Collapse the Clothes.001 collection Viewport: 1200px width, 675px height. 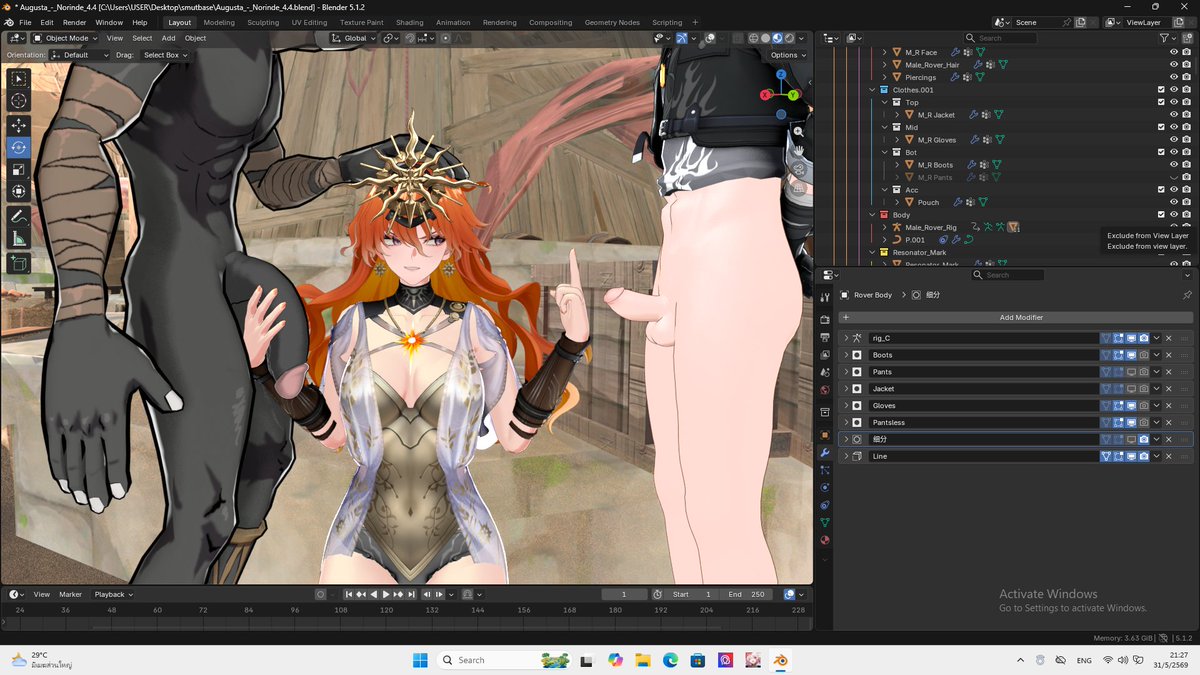tap(872, 90)
